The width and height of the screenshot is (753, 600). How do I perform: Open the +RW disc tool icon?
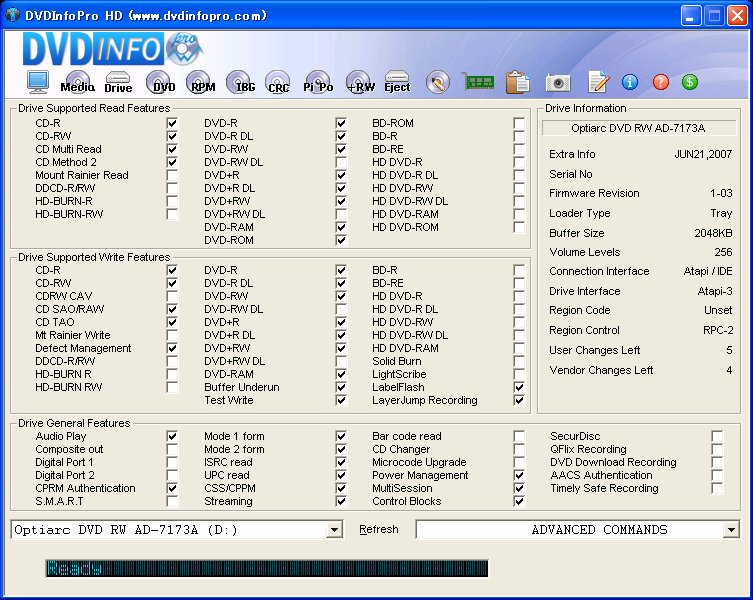(x=360, y=82)
